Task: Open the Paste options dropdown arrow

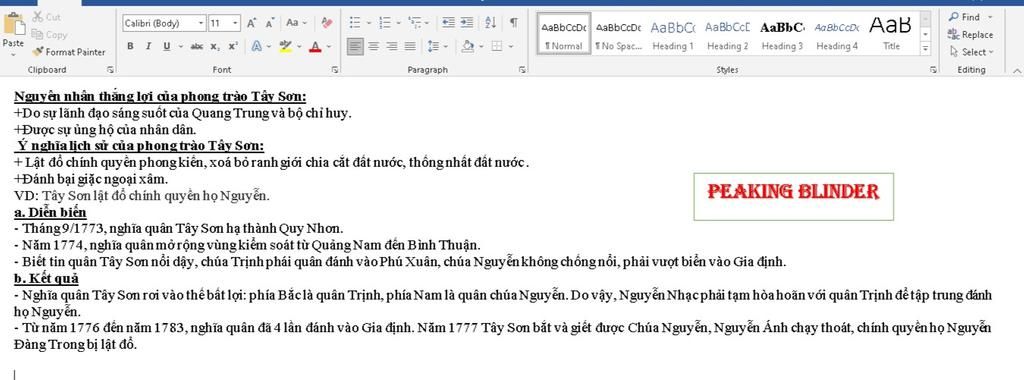Action: click(13, 54)
